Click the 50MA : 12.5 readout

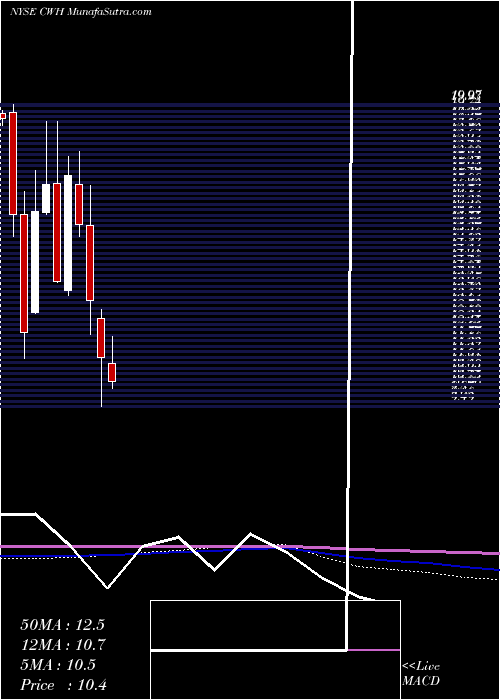click(x=62, y=625)
